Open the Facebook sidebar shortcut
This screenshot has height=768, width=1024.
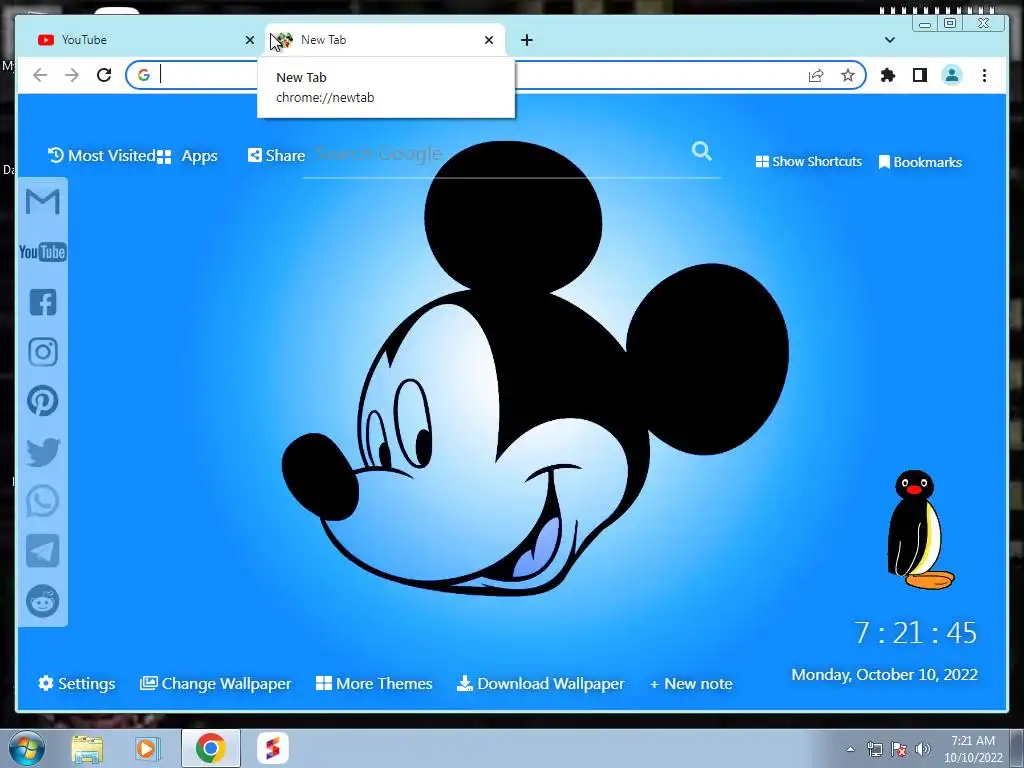[x=43, y=302]
